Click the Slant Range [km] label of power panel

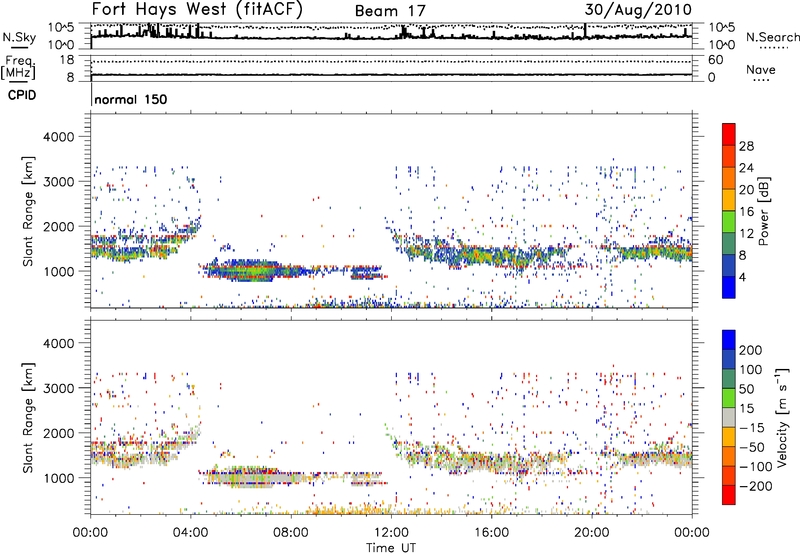[x=28, y=211]
